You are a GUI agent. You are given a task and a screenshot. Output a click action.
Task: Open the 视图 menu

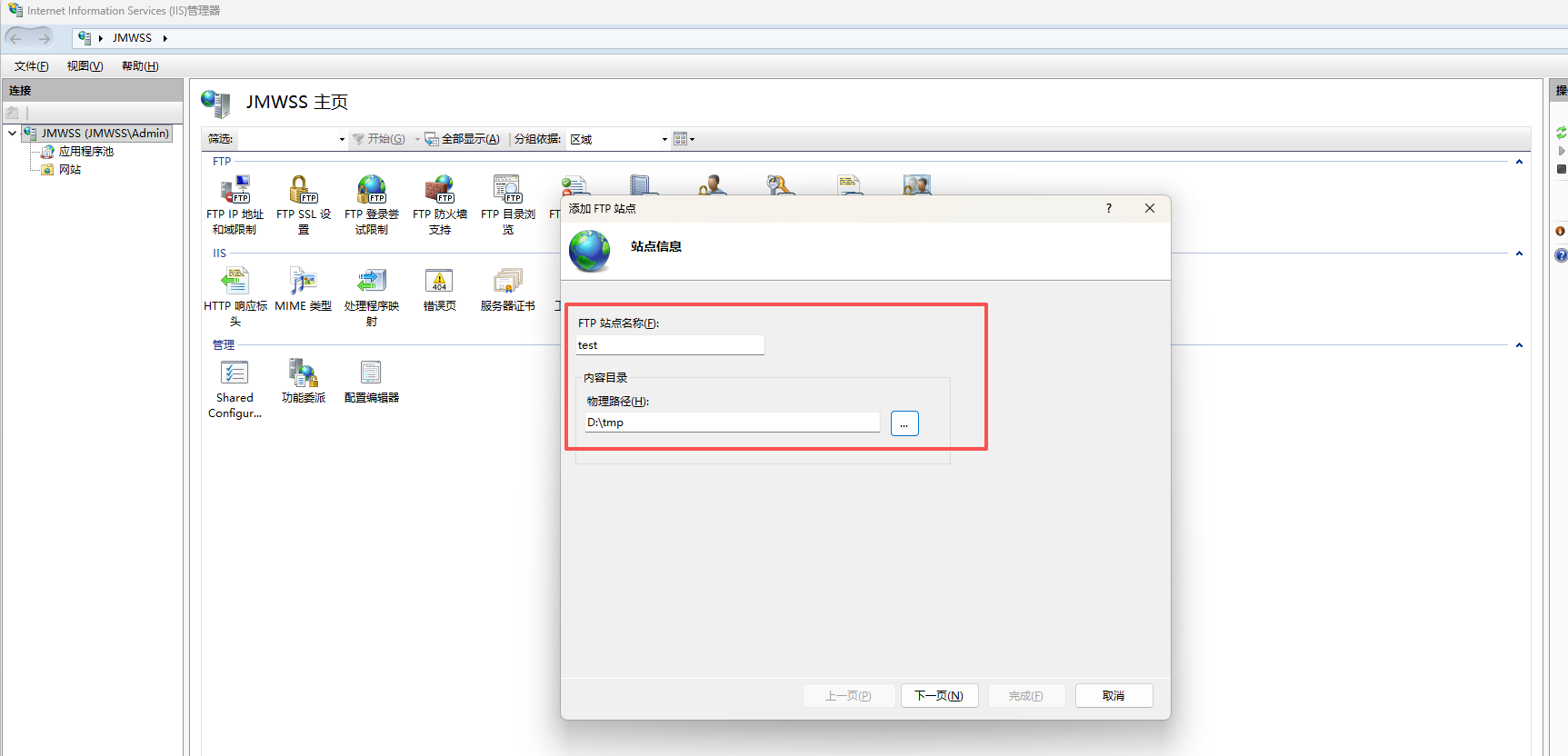tap(85, 66)
